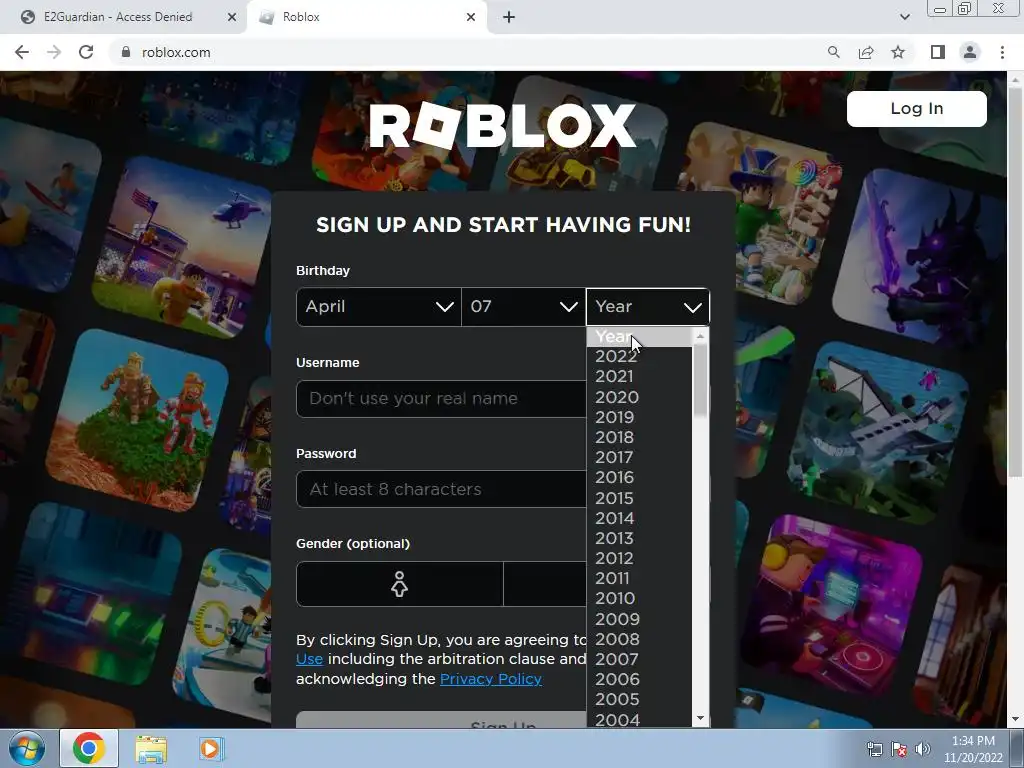The height and width of the screenshot is (768, 1024).
Task: Select year 2011
Action: pyautogui.click(x=639, y=579)
